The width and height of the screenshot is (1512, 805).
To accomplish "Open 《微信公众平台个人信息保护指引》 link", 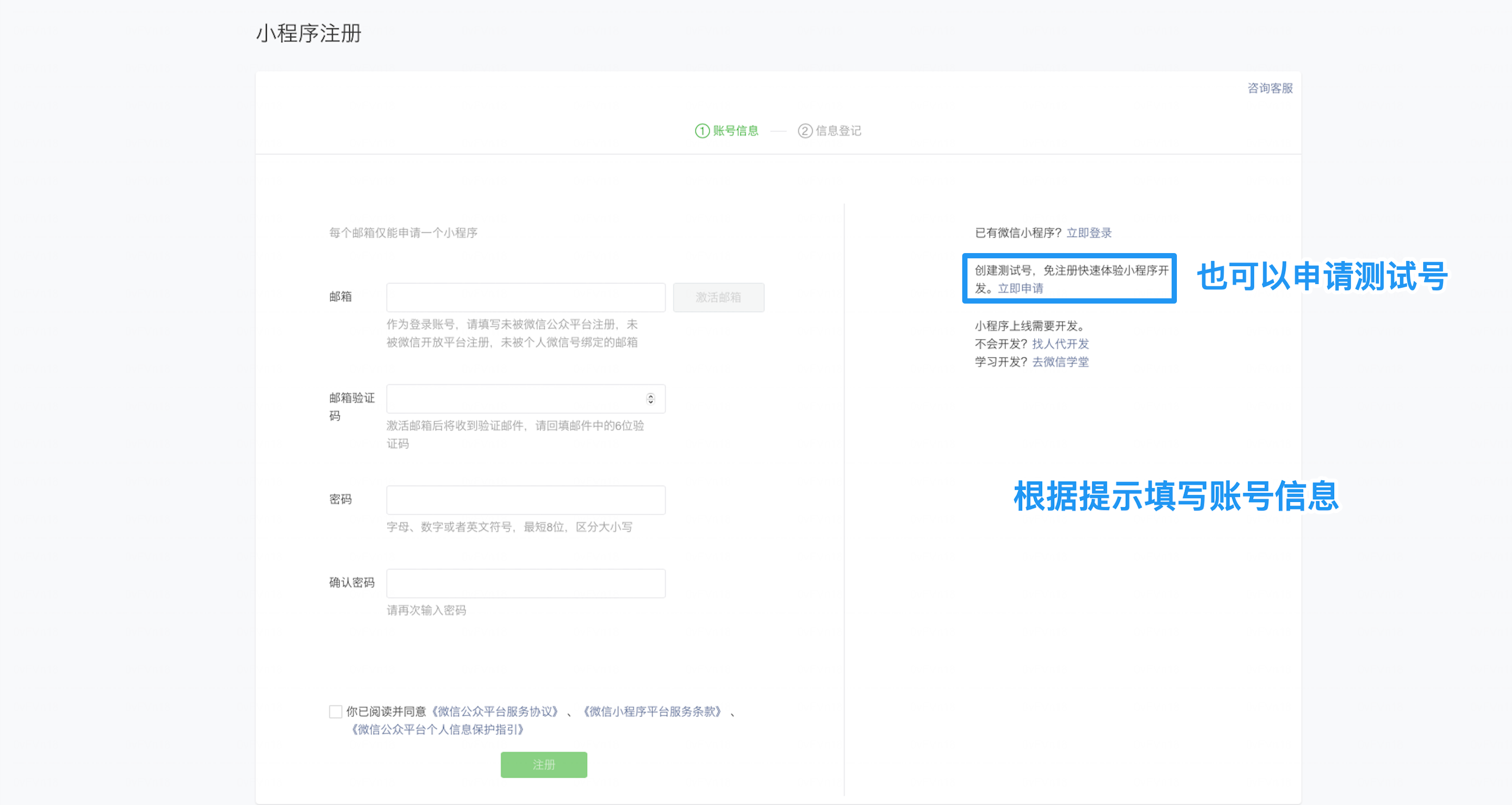I will point(437,730).
